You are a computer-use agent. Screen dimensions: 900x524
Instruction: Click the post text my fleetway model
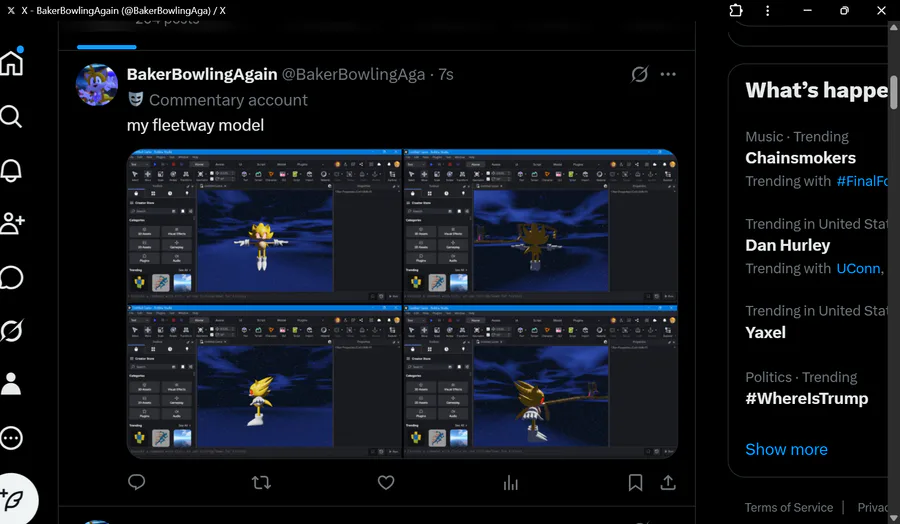[195, 125]
